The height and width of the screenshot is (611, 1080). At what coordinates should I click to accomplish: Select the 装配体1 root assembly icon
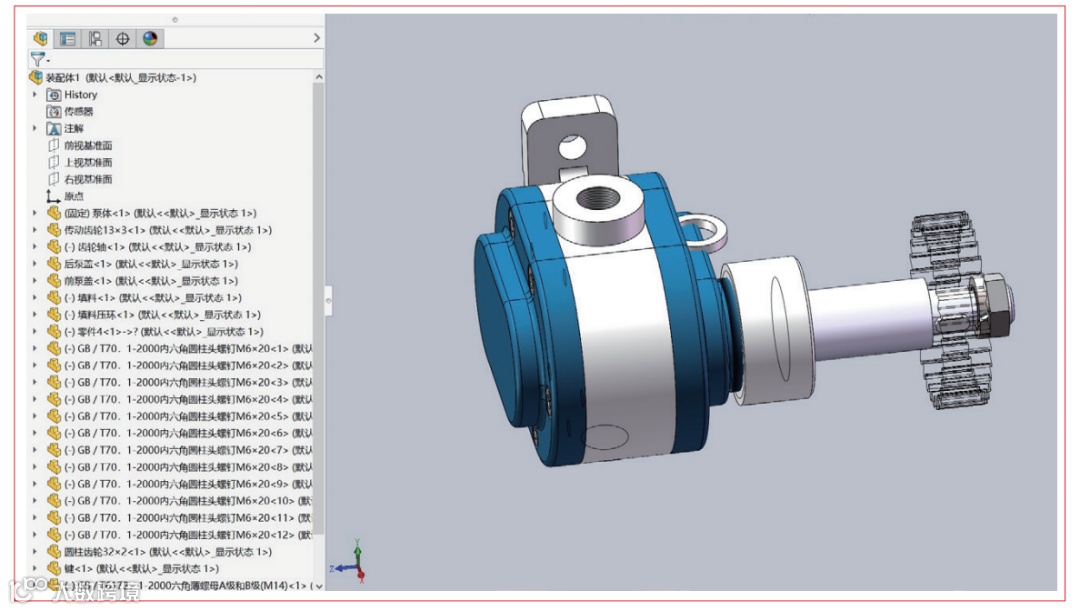coord(36,77)
